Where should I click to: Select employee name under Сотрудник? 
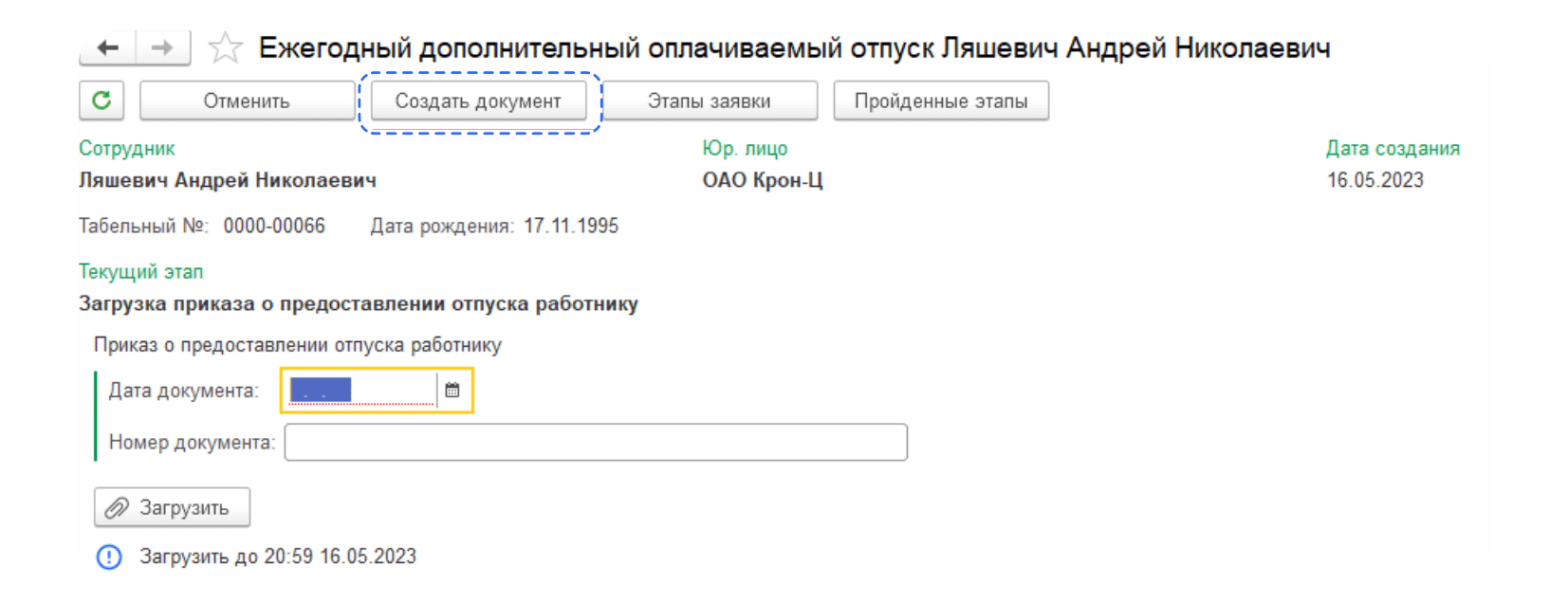pyautogui.click(x=228, y=180)
